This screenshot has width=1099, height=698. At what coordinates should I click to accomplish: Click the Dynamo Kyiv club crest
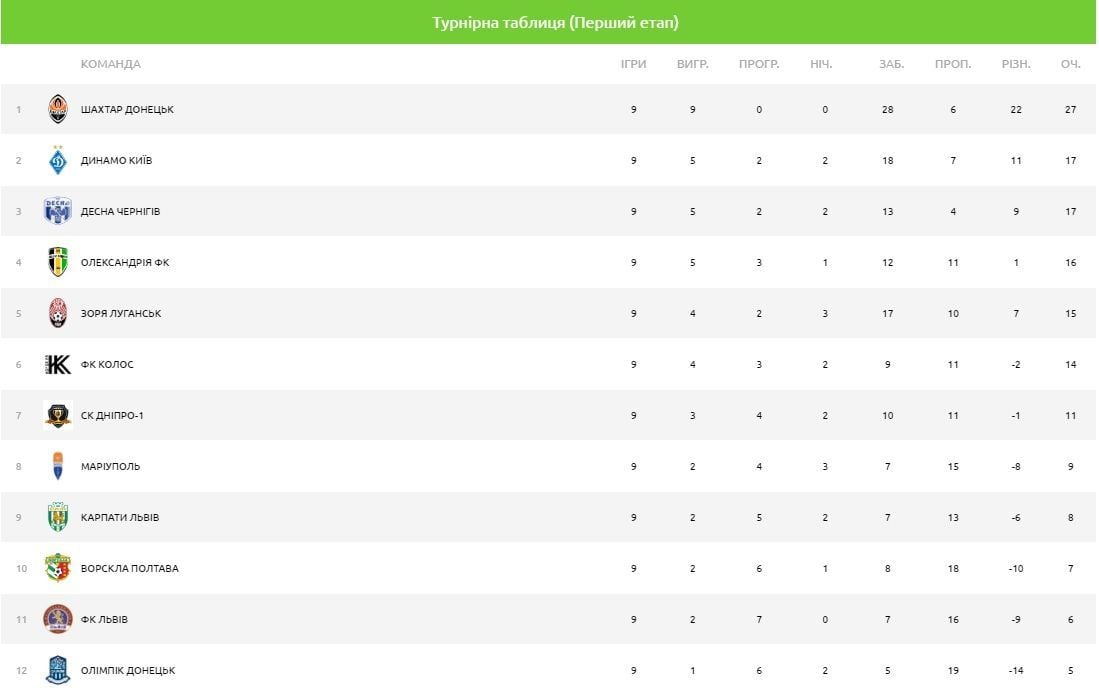[x=58, y=160]
